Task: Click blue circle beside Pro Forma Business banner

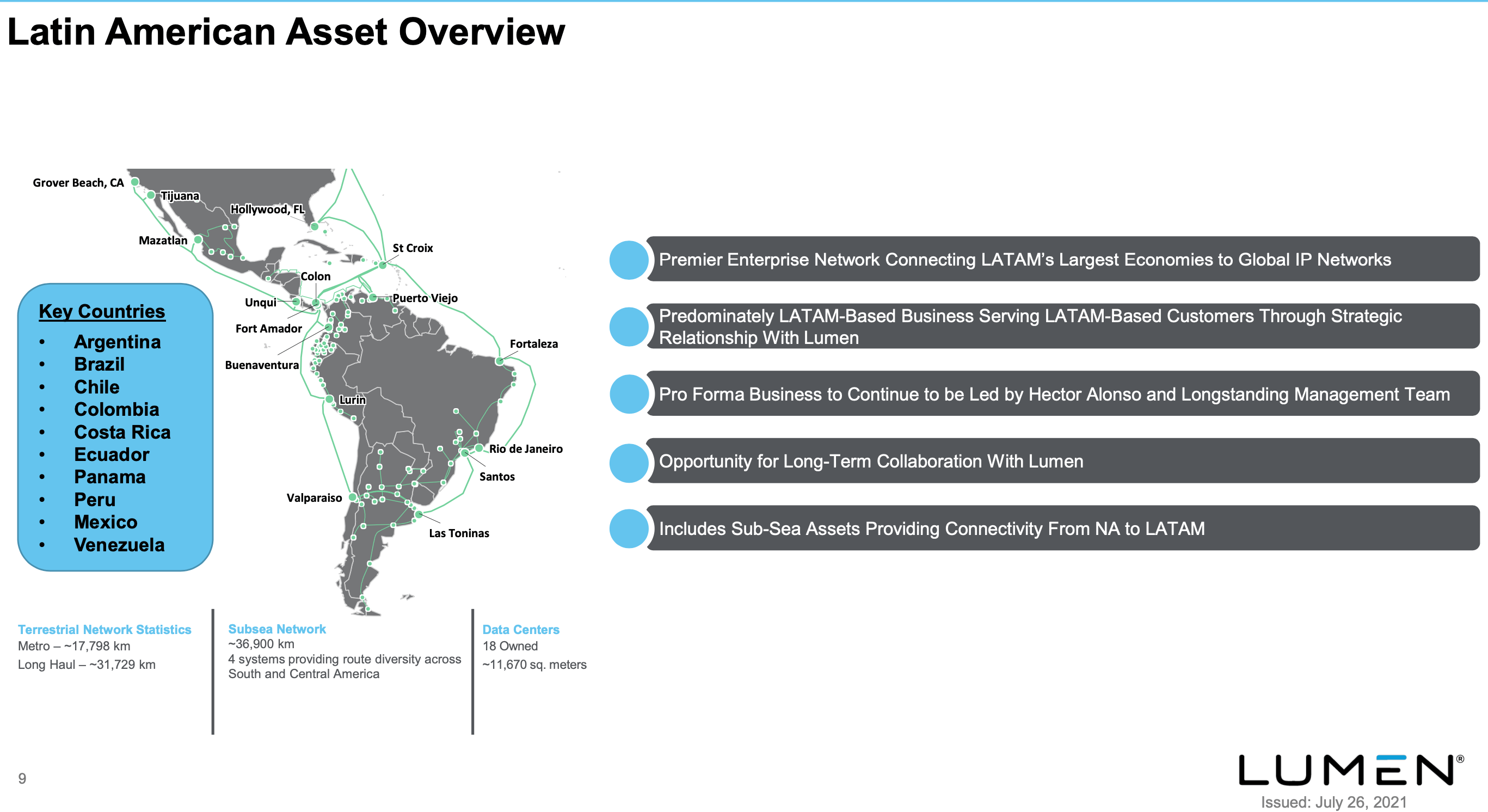Action: coord(629,394)
